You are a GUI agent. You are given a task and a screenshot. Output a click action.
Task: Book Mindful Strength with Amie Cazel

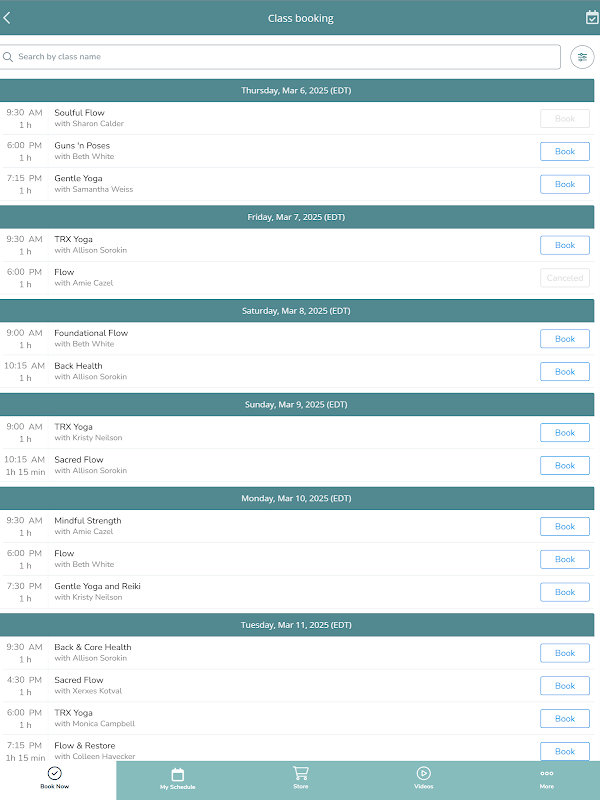pos(564,526)
